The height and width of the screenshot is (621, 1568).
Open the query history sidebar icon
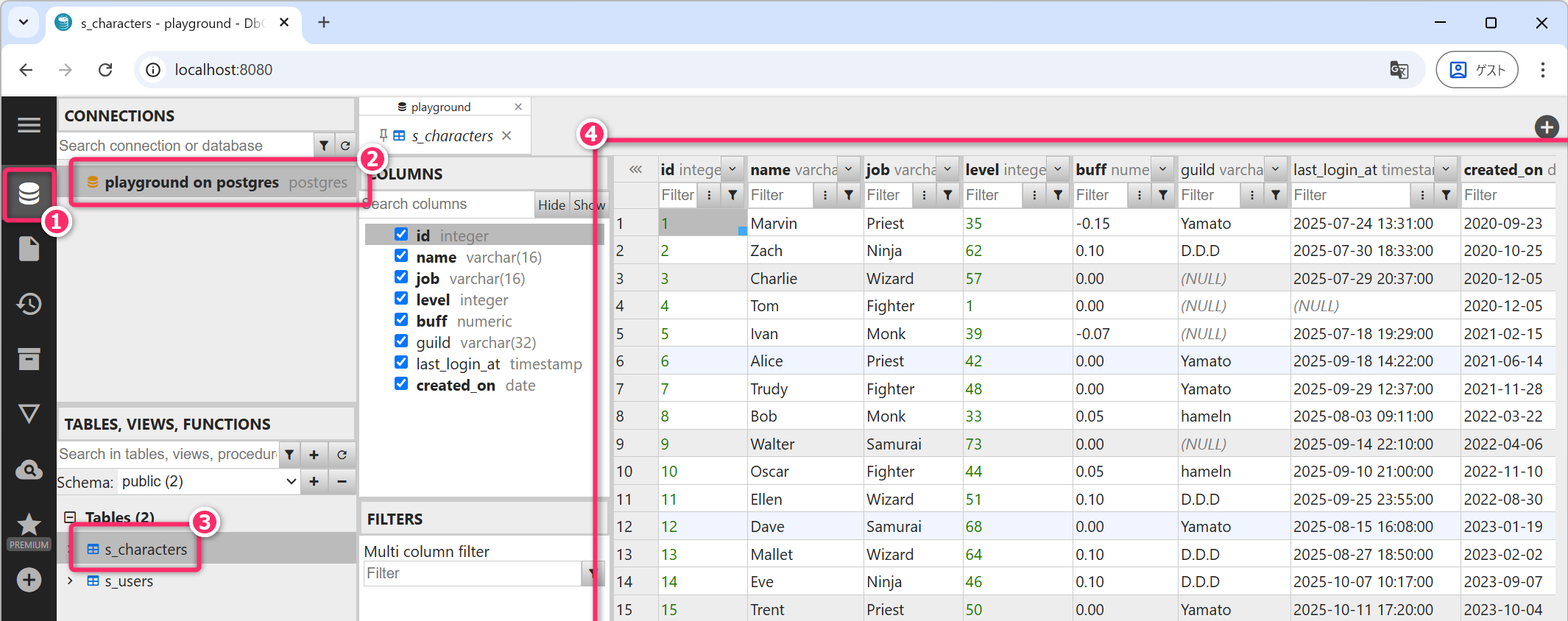click(x=29, y=304)
